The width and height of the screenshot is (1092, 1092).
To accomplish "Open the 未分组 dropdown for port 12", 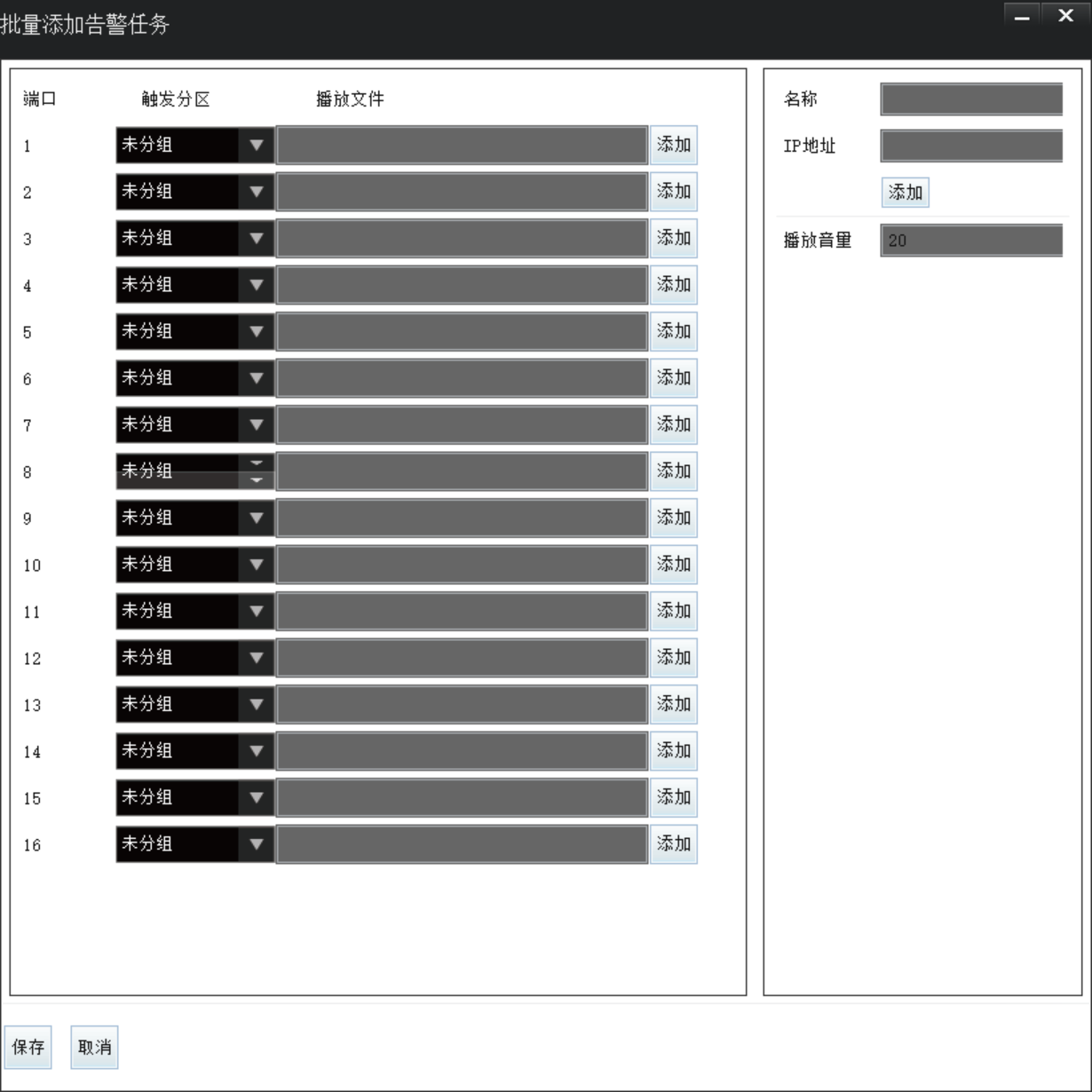I will click(257, 658).
